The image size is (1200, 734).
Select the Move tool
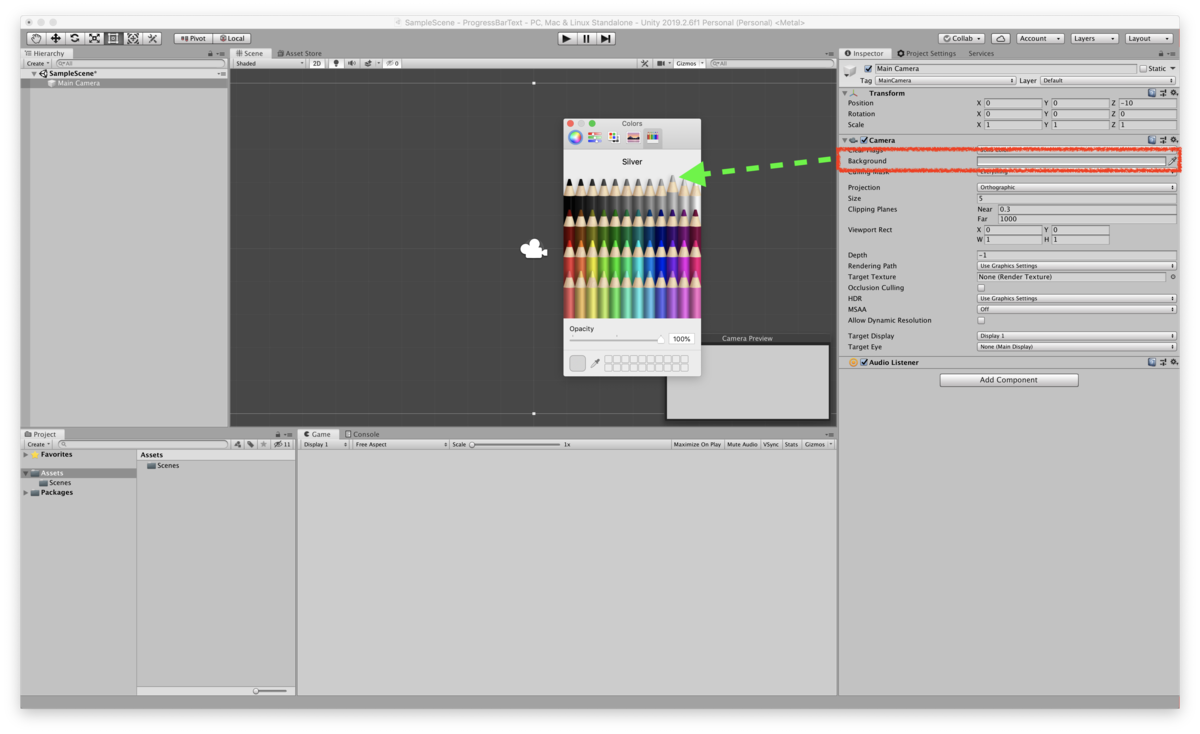(x=55, y=38)
